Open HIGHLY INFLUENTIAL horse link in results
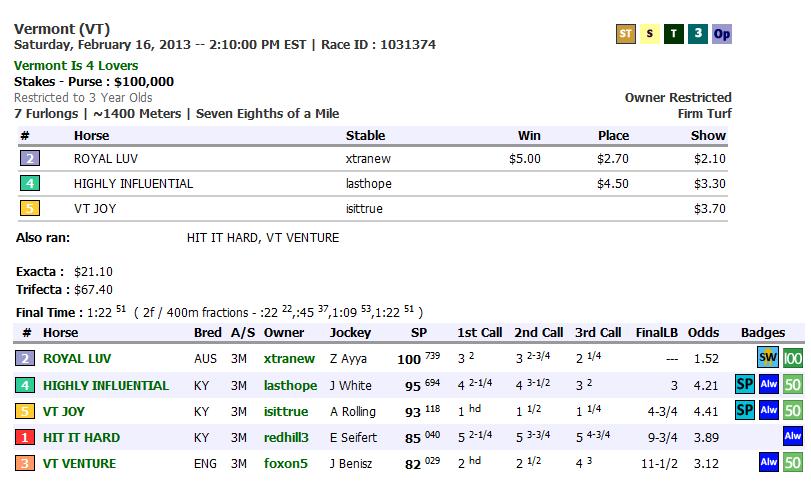Screen dimensions: 811x488 105,385
